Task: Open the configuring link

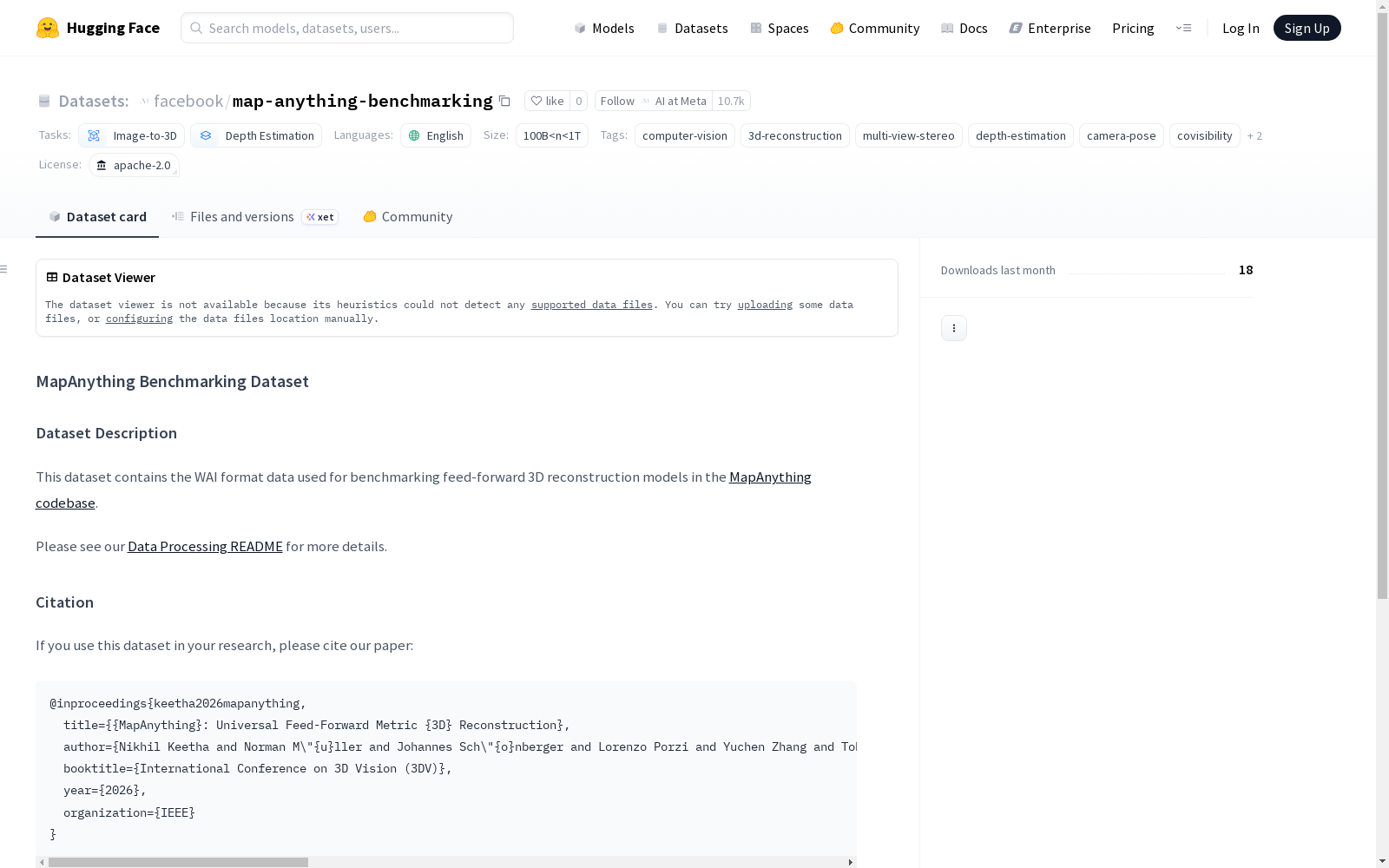Action: (x=139, y=319)
